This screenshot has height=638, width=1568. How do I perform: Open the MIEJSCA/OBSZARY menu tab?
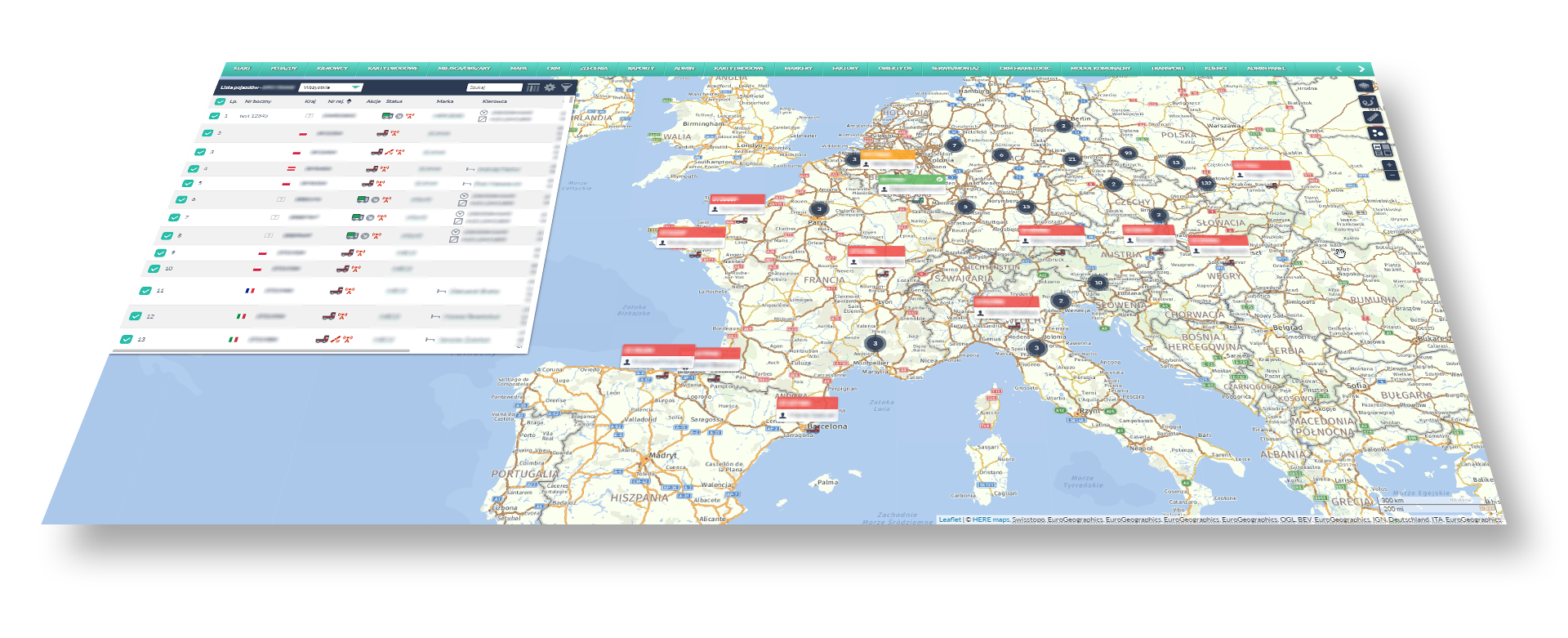point(464,69)
